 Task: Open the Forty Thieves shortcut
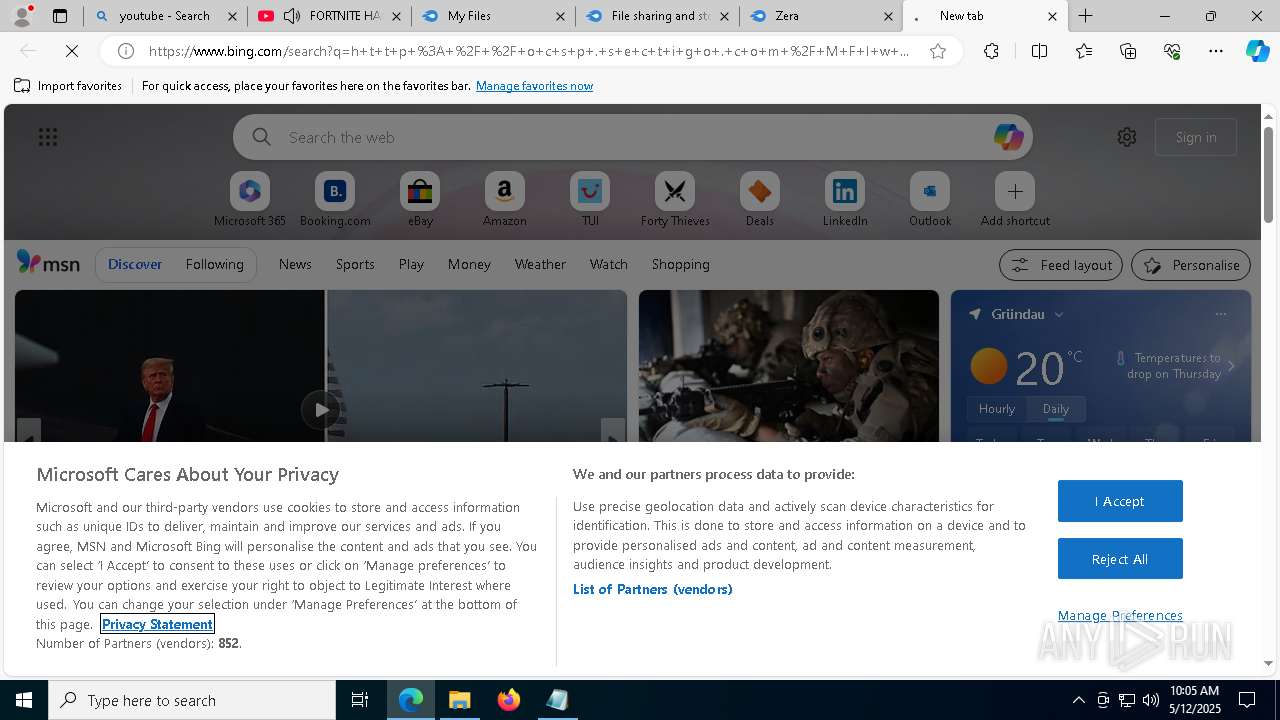click(x=675, y=199)
